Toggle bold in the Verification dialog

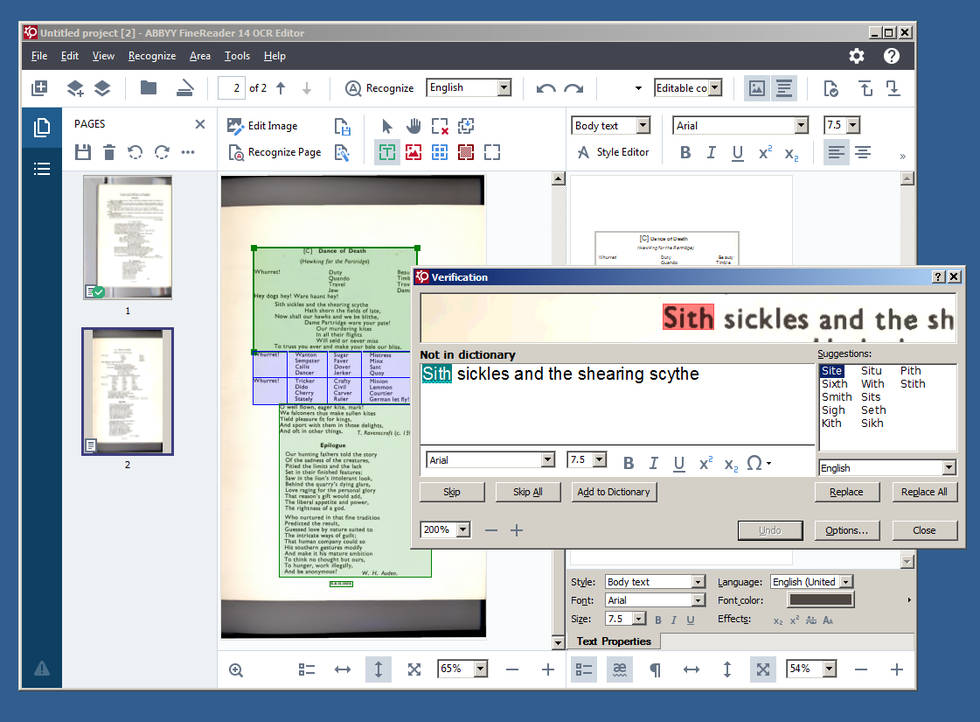coord(628,463)
